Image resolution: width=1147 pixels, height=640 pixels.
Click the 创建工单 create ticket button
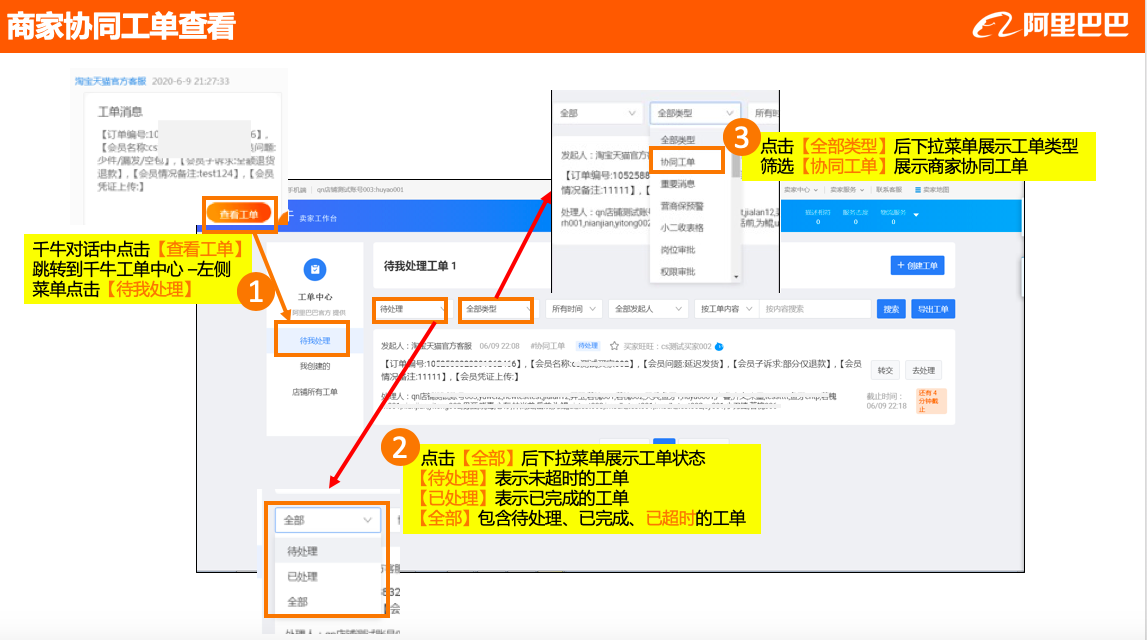[917, 266]
